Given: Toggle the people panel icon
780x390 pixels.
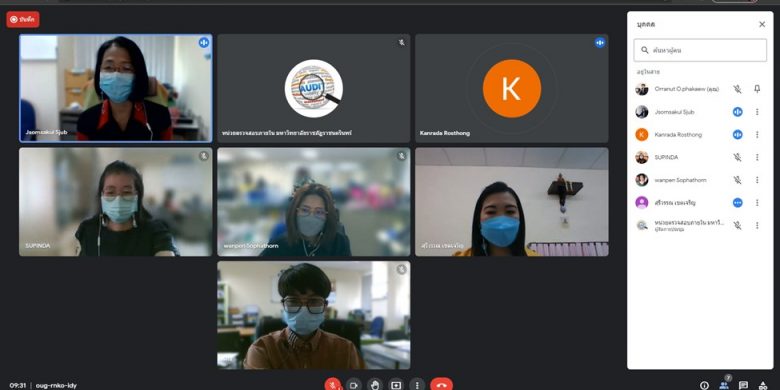Looking at the screenshot, I should tap(724, 385).
